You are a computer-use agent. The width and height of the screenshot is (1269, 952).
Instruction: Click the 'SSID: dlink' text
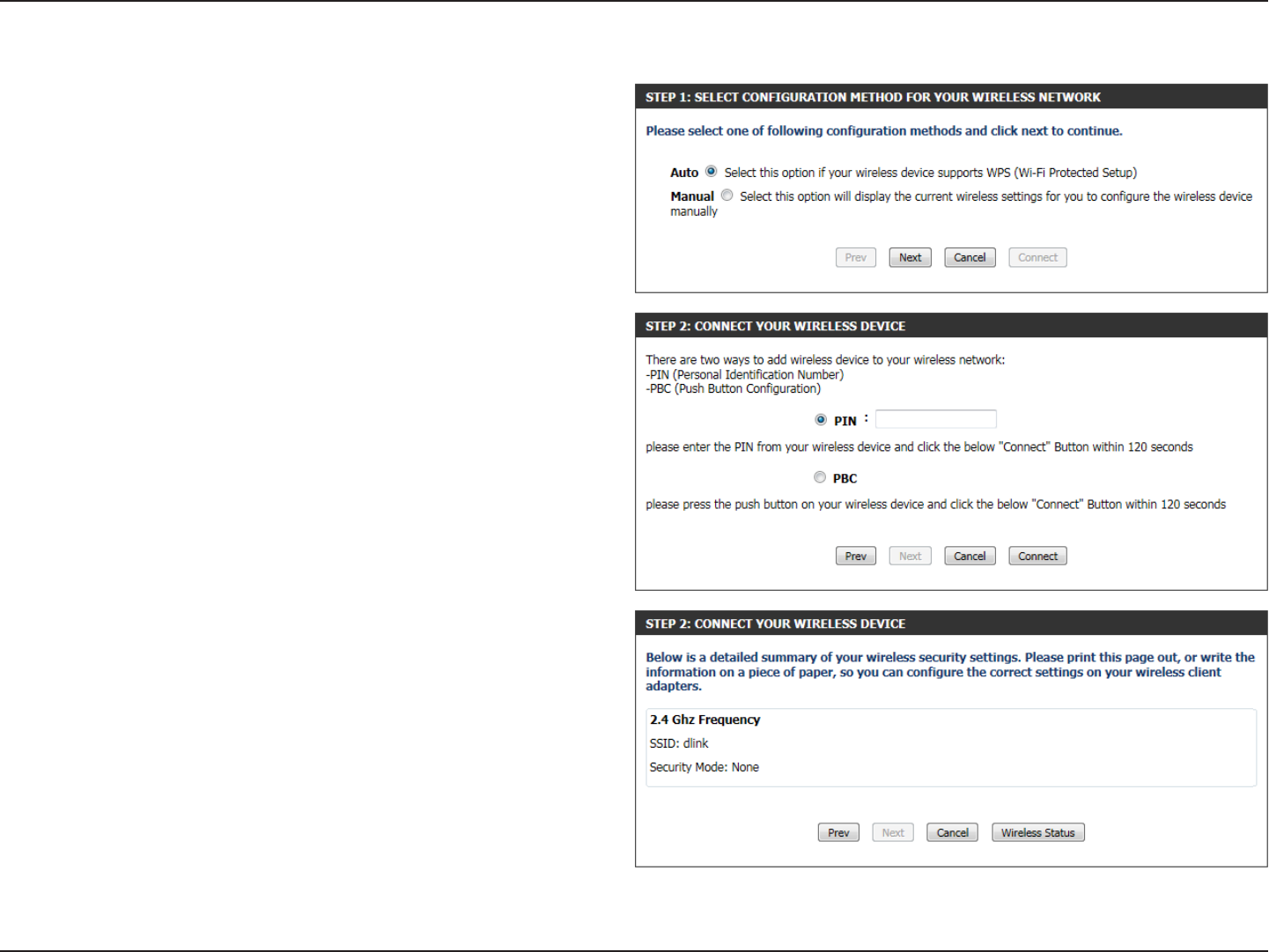(x=679, y=744)
